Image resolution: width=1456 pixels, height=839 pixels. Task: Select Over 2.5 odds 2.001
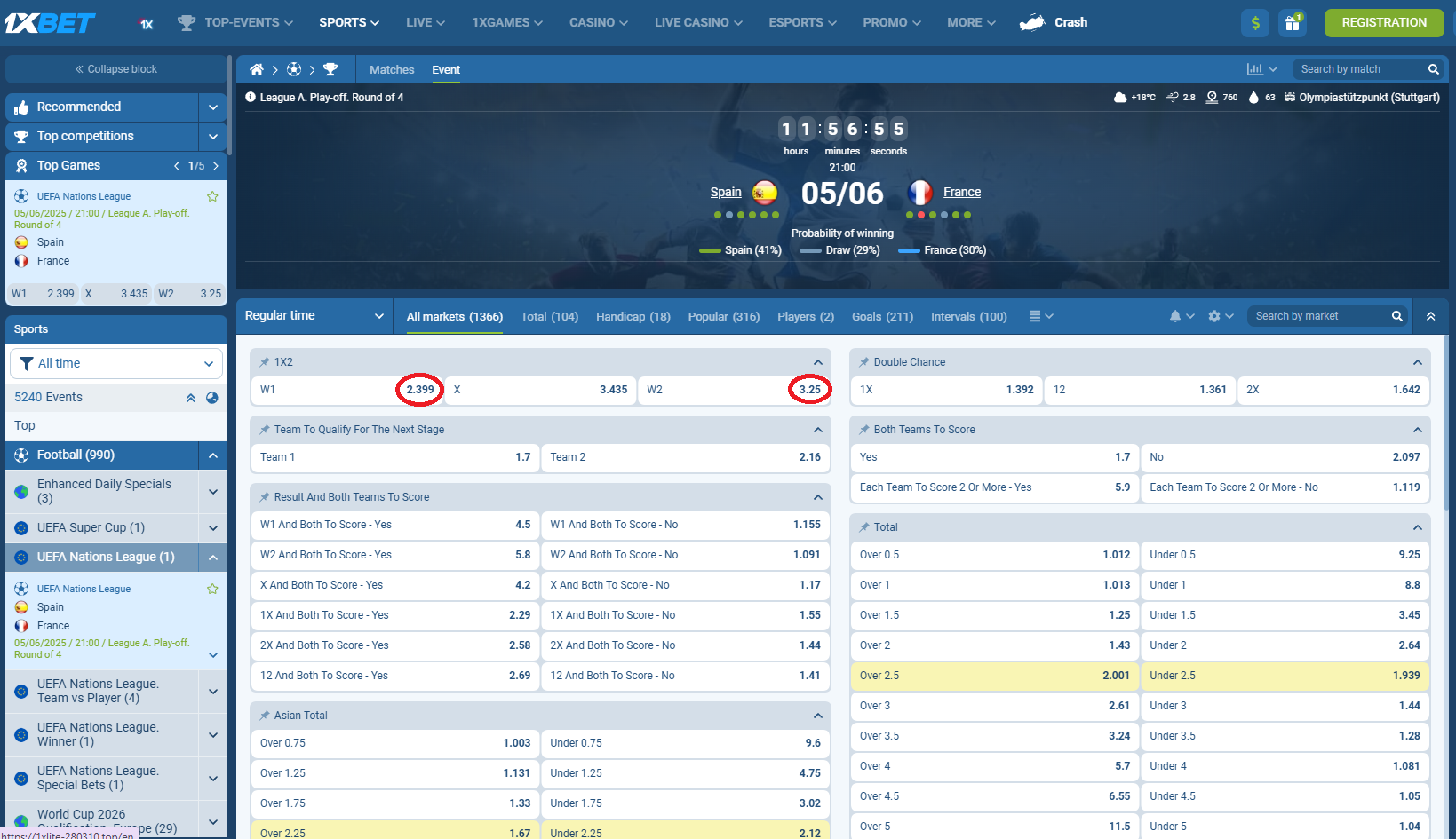click(x=995, y=676)
